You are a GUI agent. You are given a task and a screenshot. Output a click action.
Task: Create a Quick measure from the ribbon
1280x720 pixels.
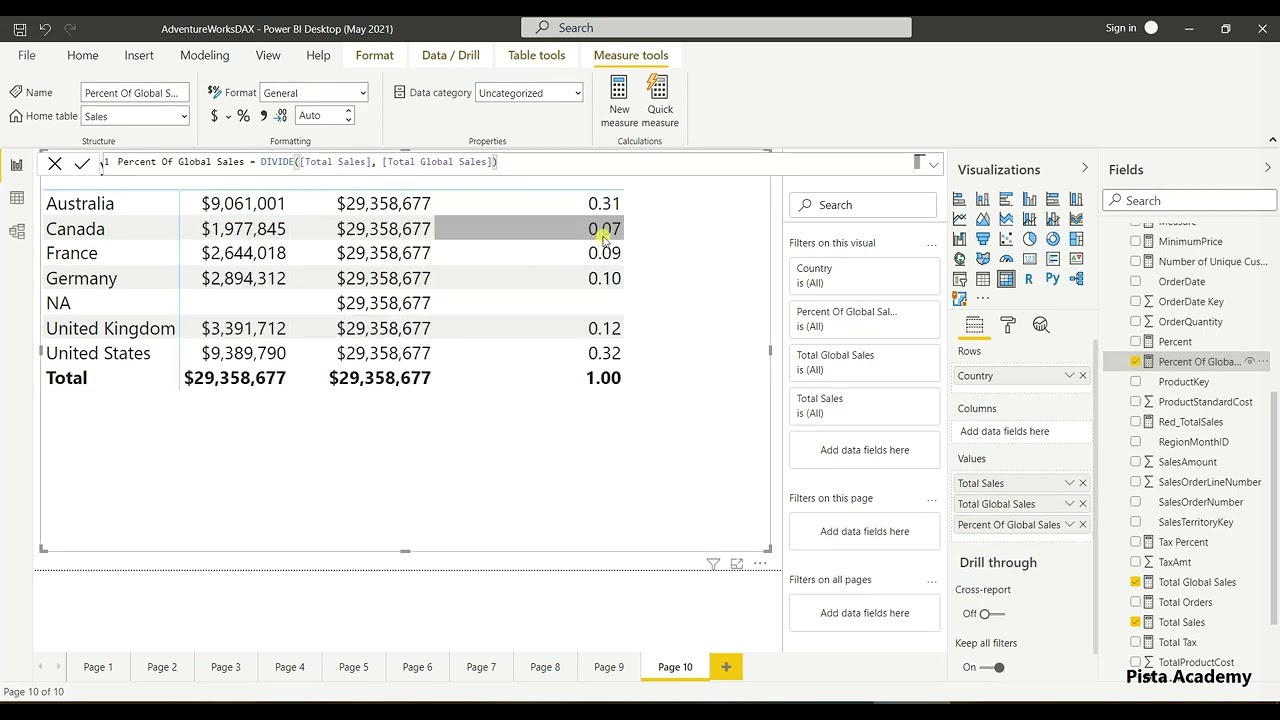(660, 101)
